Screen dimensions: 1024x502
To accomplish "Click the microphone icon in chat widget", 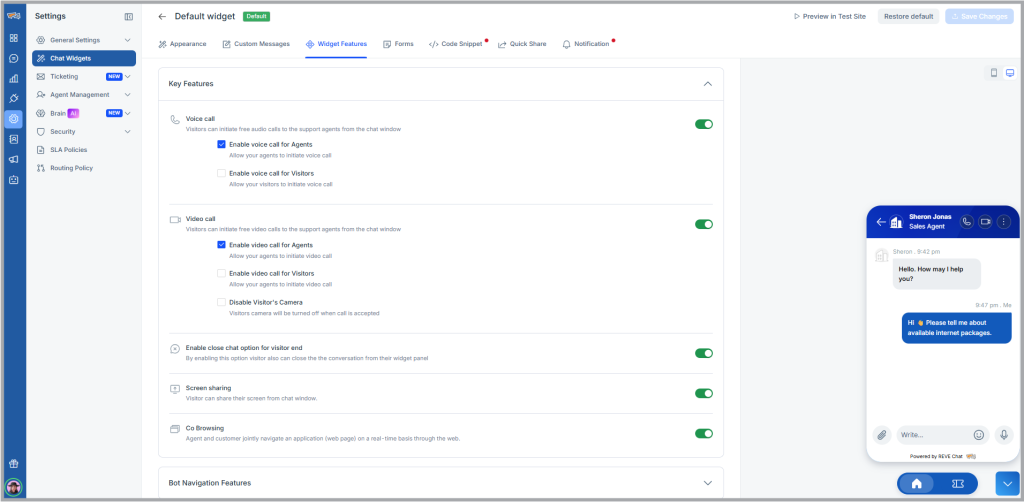I will tap(1003, 435).
